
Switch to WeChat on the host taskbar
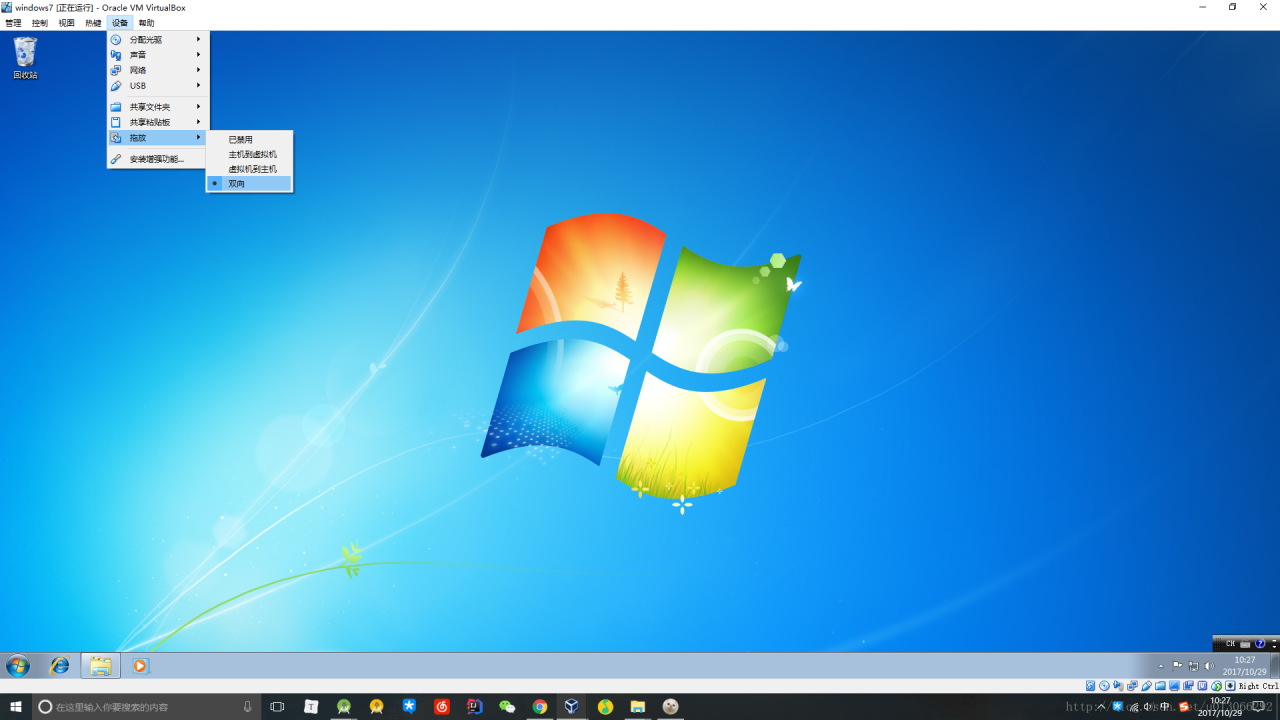pyautogui.click(x=507, y=707)
